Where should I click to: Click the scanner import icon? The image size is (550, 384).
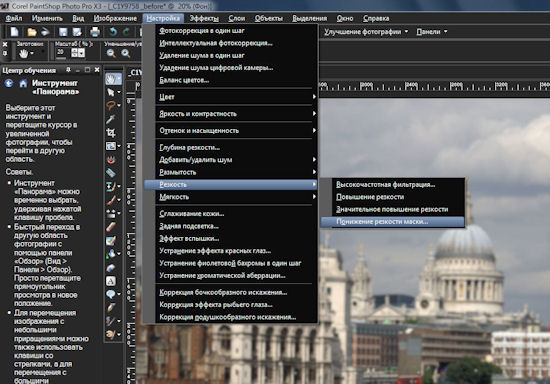point(46,32)
